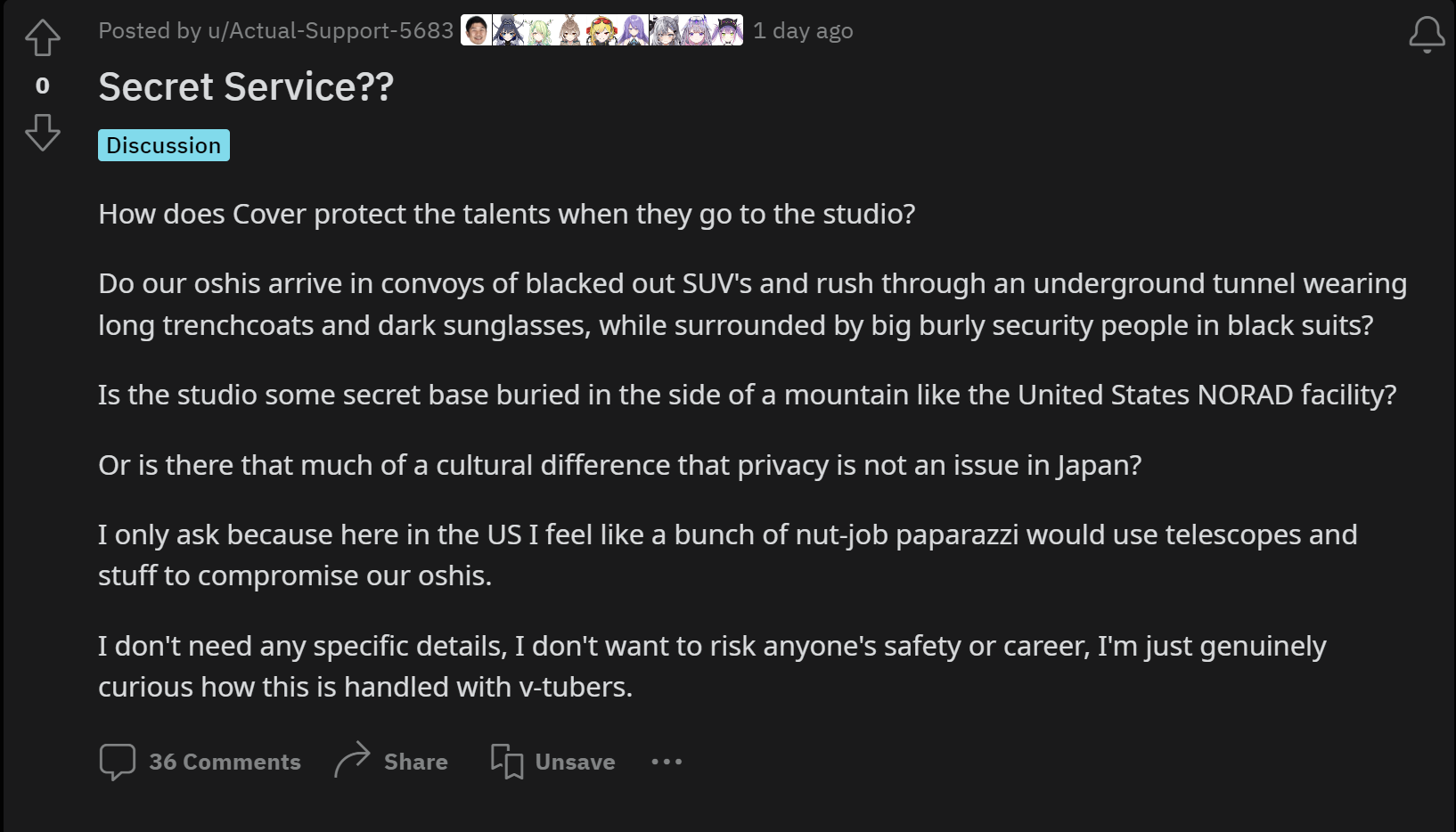
Task: Toggle the post notification bell
Action: click(1427, 35)
